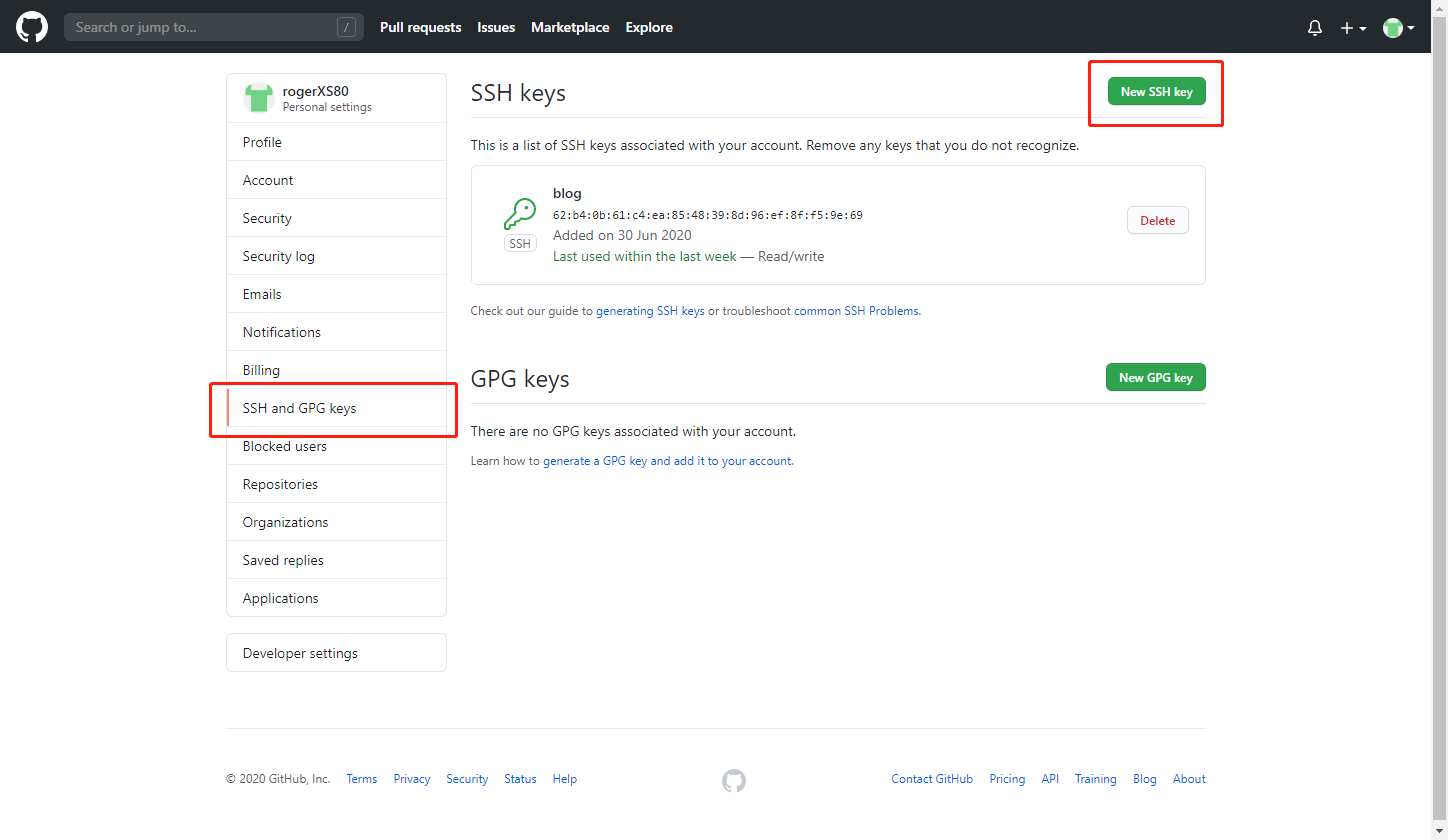Open Security link in footer
The image size is (1448, 840).
[x=467, y=779]
